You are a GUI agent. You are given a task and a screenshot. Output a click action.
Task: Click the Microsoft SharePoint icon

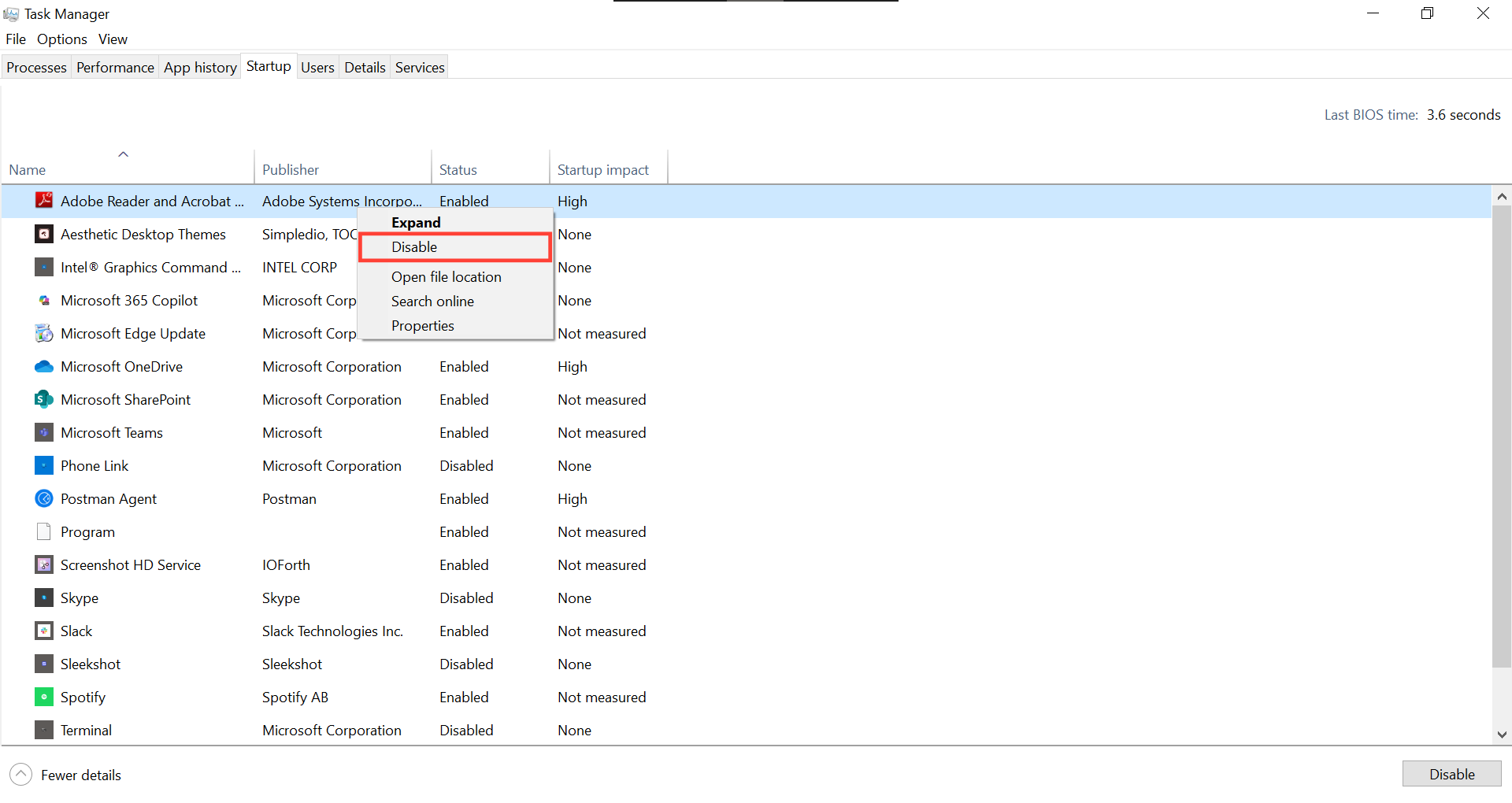click(44, 399)
